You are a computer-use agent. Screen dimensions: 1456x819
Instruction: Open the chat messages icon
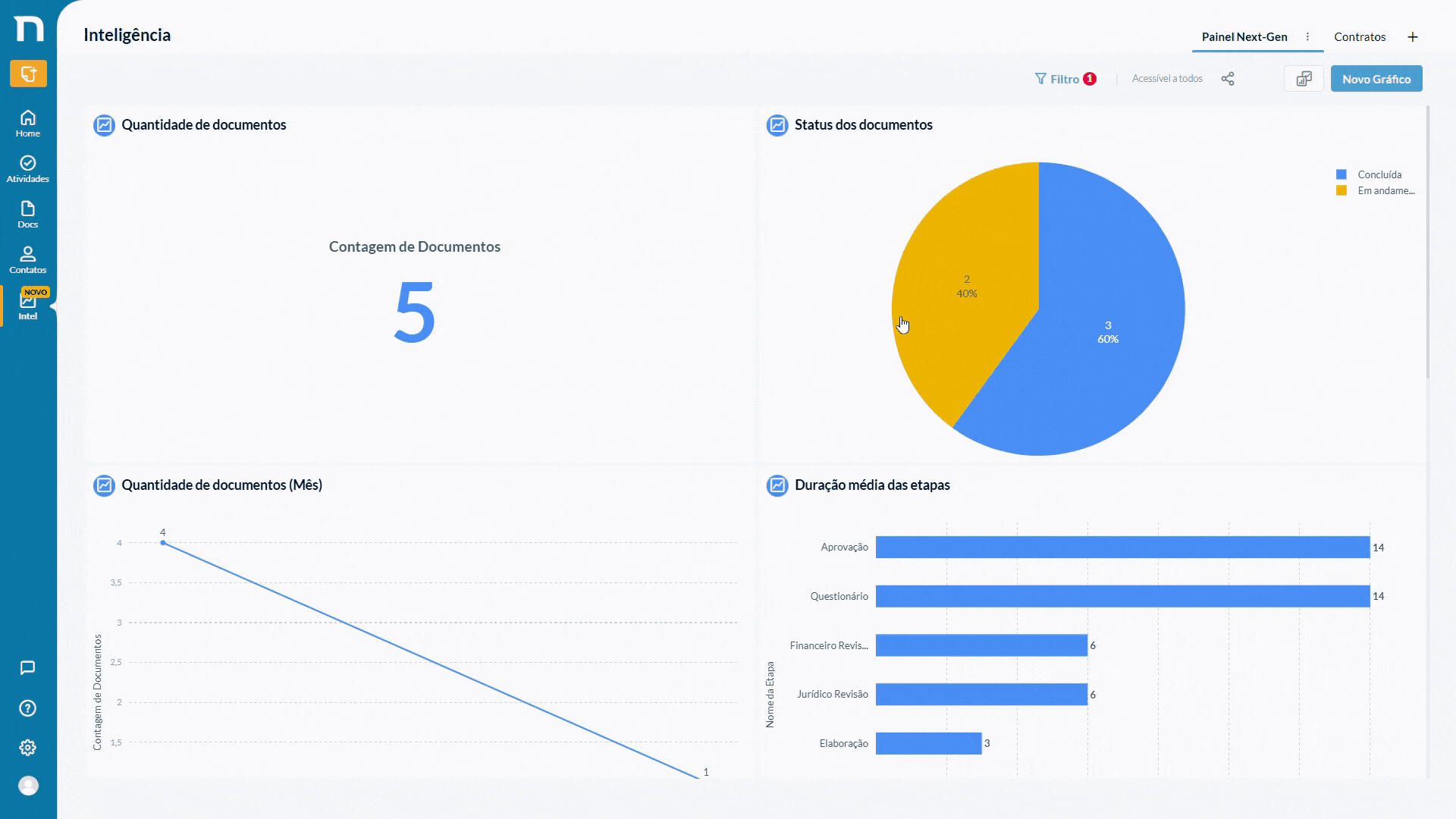click(x=28, y=668)
